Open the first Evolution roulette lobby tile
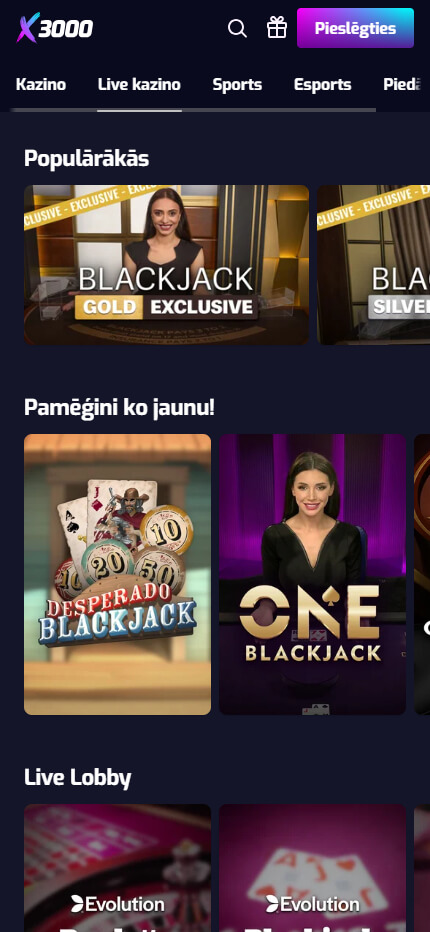The image size is (430, 932). click(117, 868)
